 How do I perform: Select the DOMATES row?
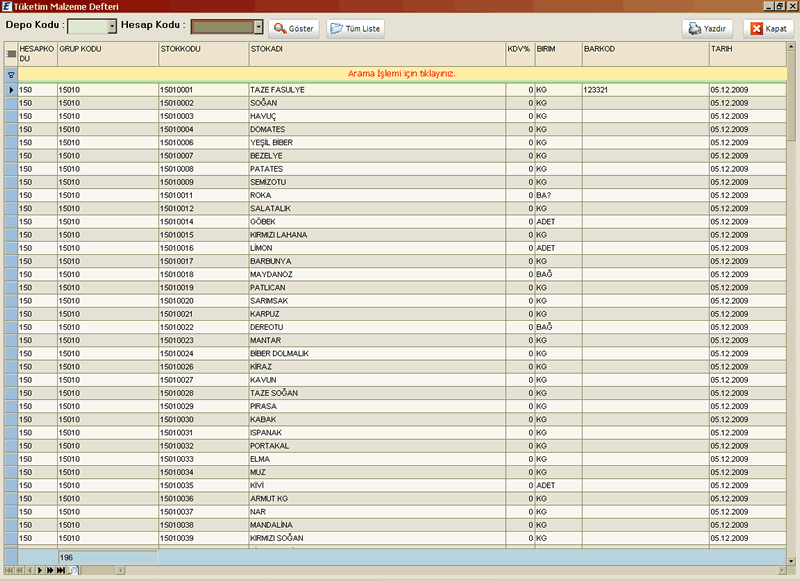pos(402,130)
